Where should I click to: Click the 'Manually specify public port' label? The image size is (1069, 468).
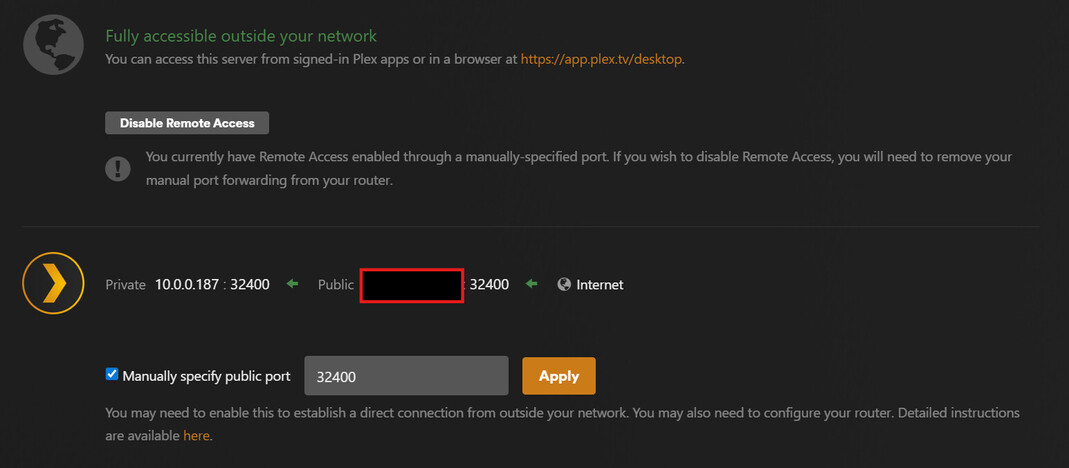(x=206, y=377)
